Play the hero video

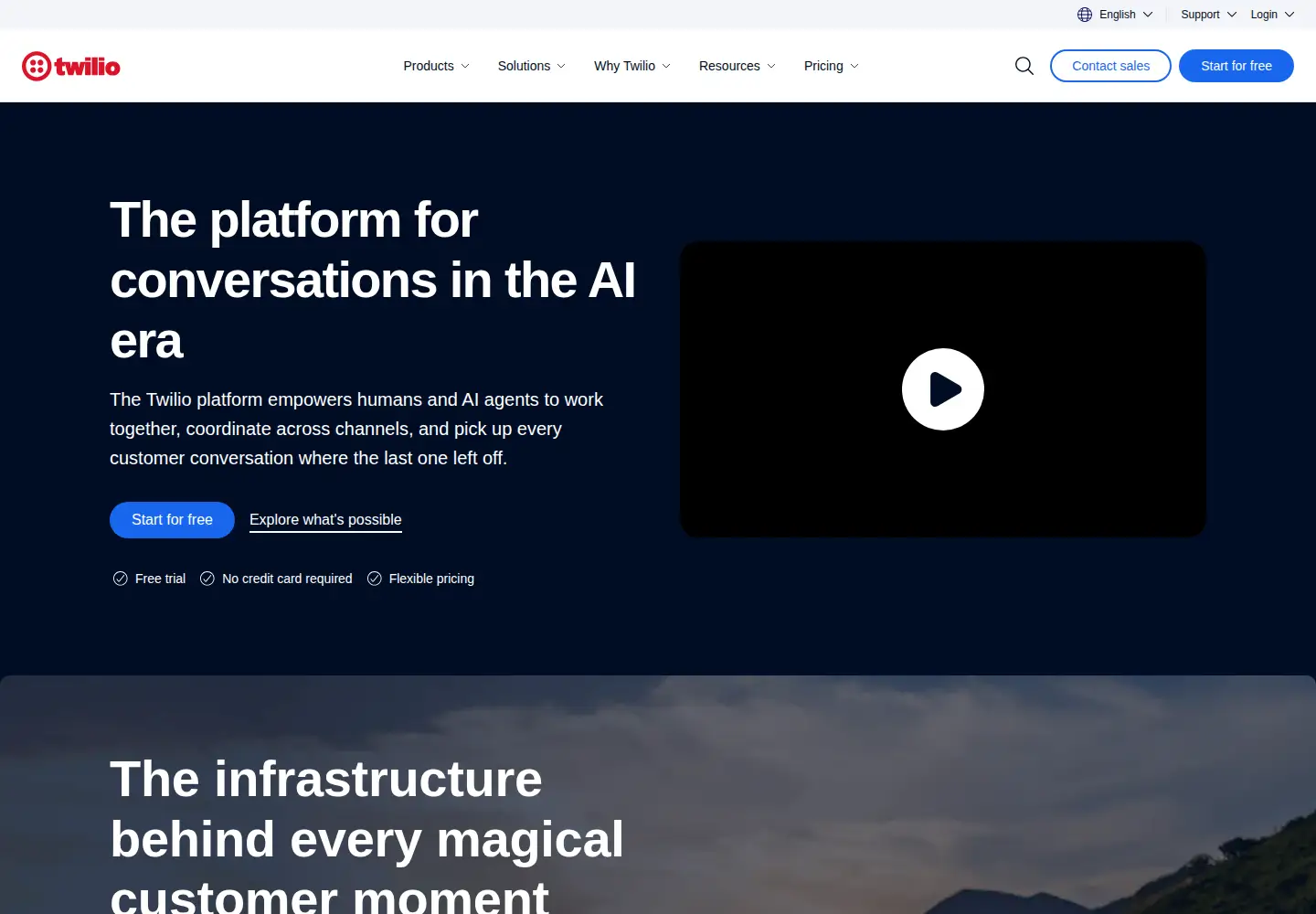click(x=943, y=389)
